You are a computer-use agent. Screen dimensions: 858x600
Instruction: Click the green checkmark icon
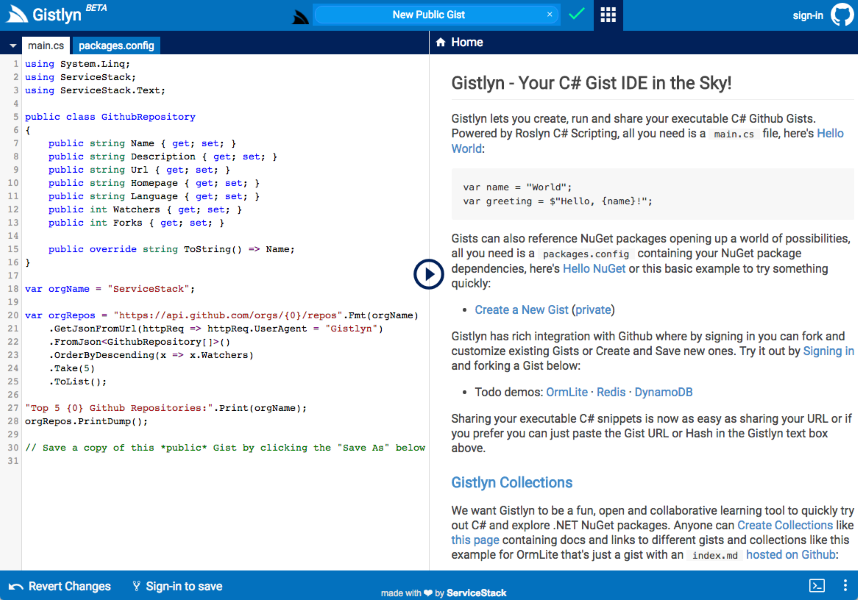(576, 14)
